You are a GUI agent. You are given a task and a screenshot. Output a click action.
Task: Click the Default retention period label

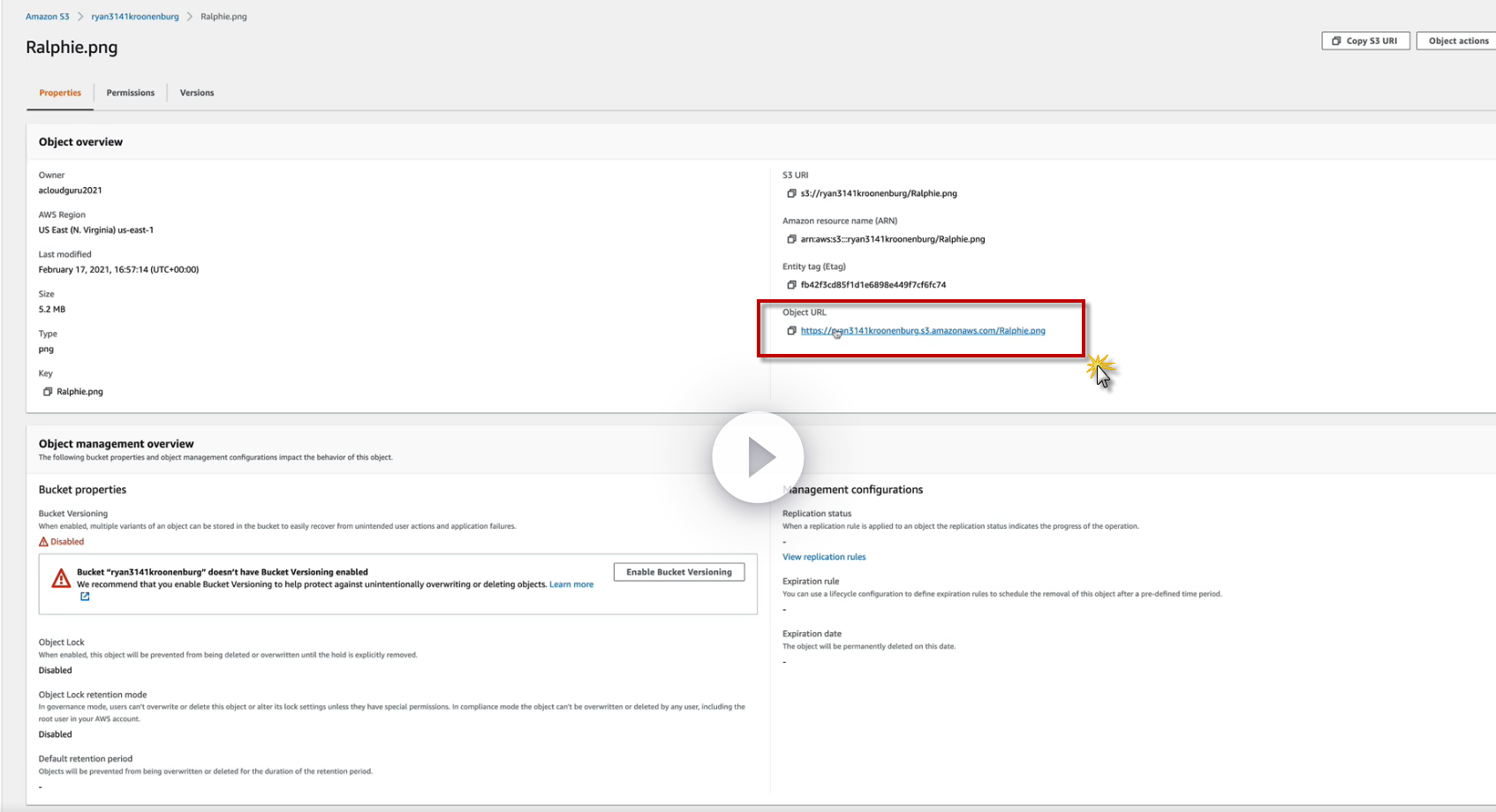86,759
